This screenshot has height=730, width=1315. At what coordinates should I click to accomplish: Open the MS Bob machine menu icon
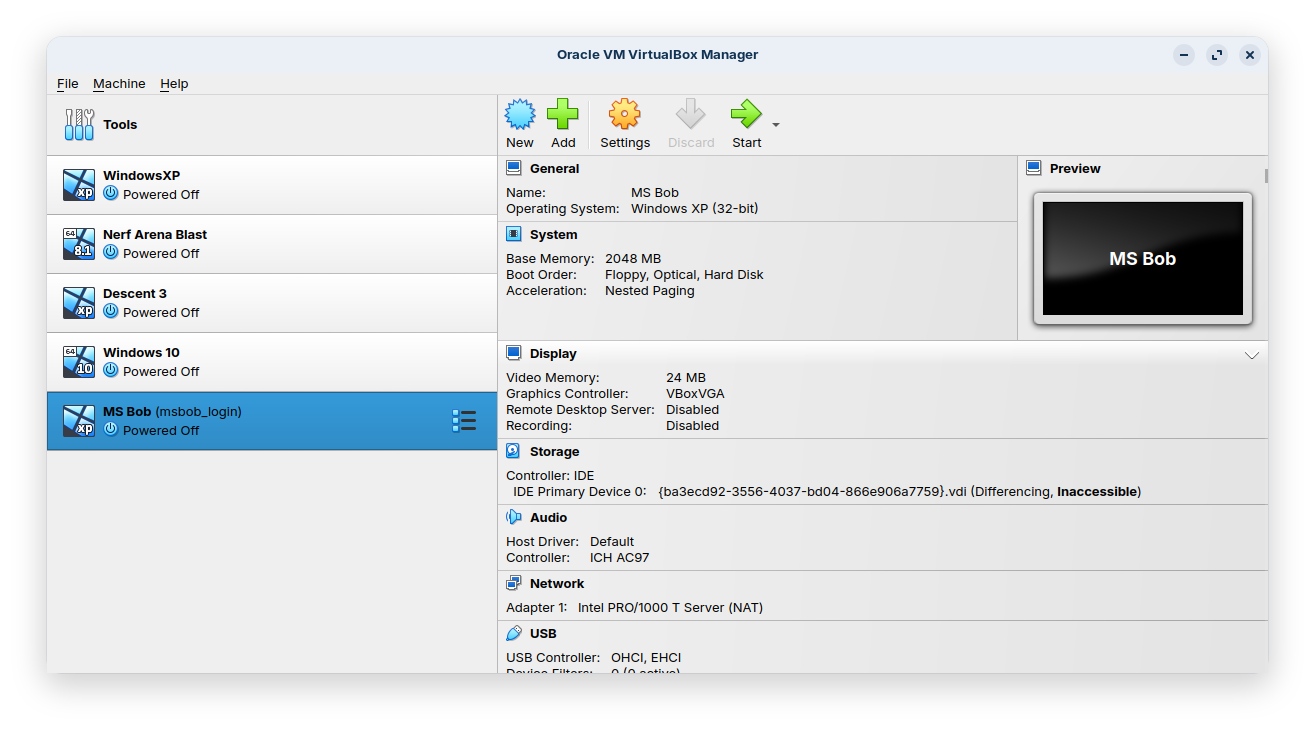click(464, 421)
